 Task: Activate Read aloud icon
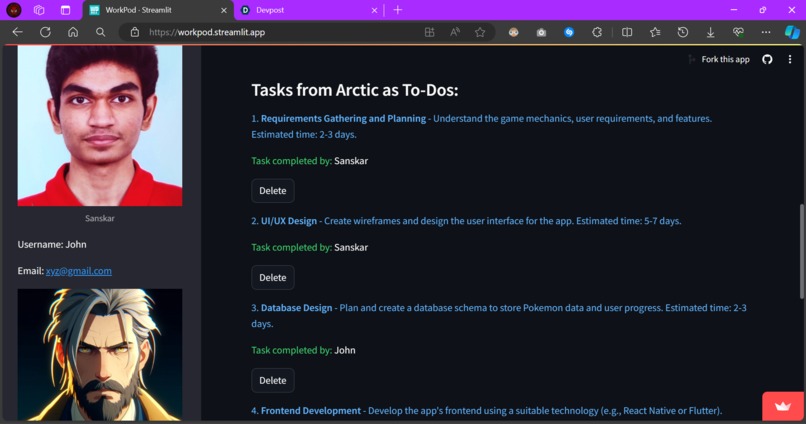(x=455, y=32)
